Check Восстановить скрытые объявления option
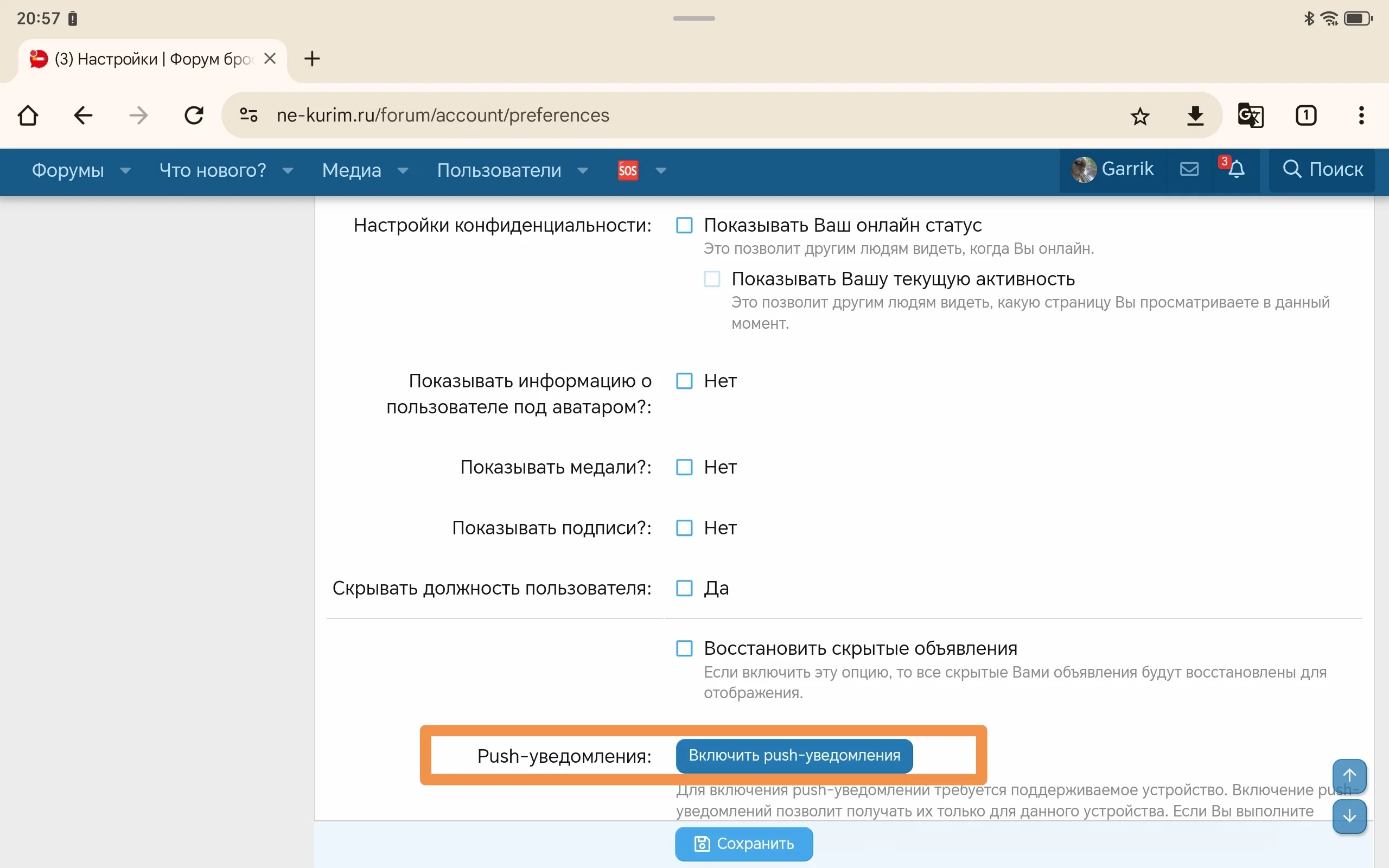Viewport: 1389px width, 868px height. point(683,648)
